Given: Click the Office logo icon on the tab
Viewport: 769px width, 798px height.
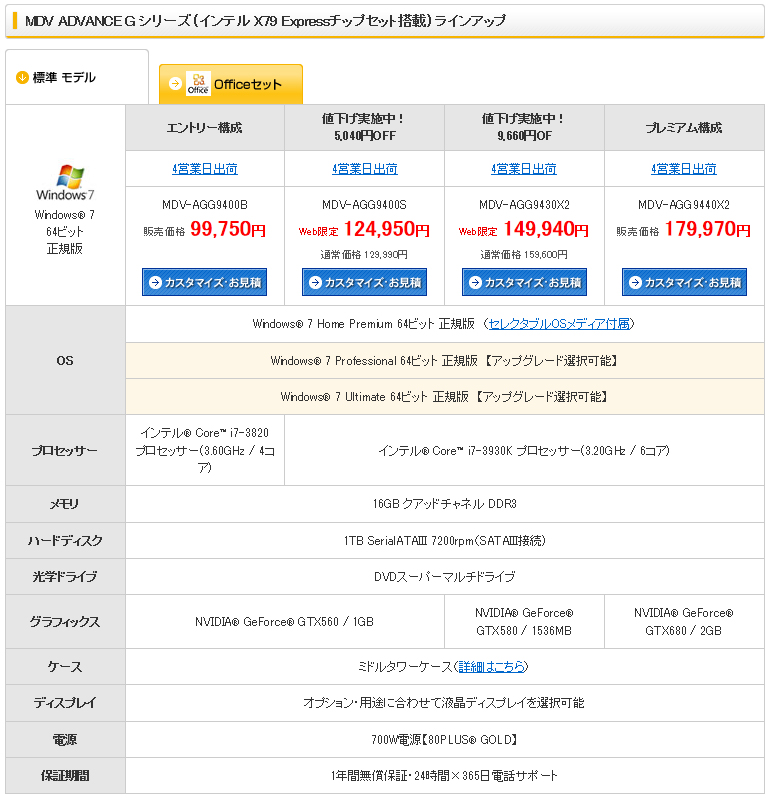Looking at the screenshot, I should [x=198, y=83].
